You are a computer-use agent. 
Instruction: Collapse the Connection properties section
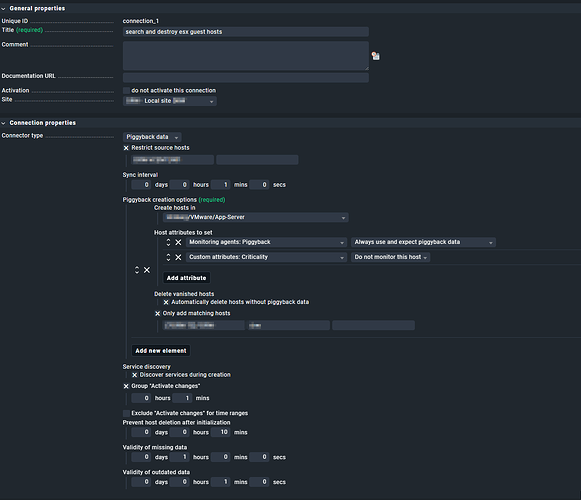[3, 123]
